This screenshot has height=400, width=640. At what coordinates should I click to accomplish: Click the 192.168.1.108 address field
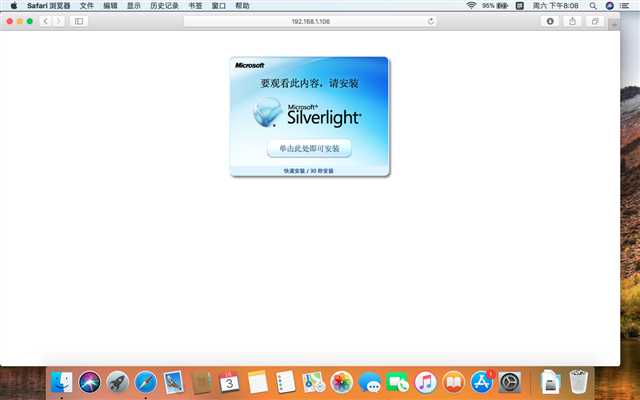(x=310, y=21)
